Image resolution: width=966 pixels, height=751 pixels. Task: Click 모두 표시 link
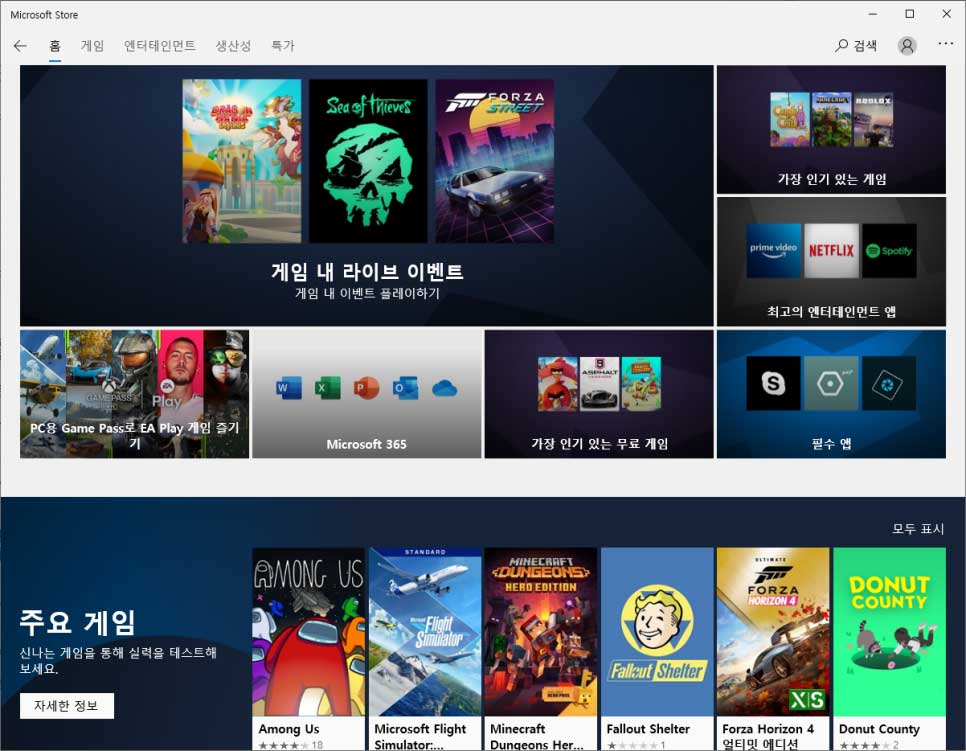click(918, 529)
